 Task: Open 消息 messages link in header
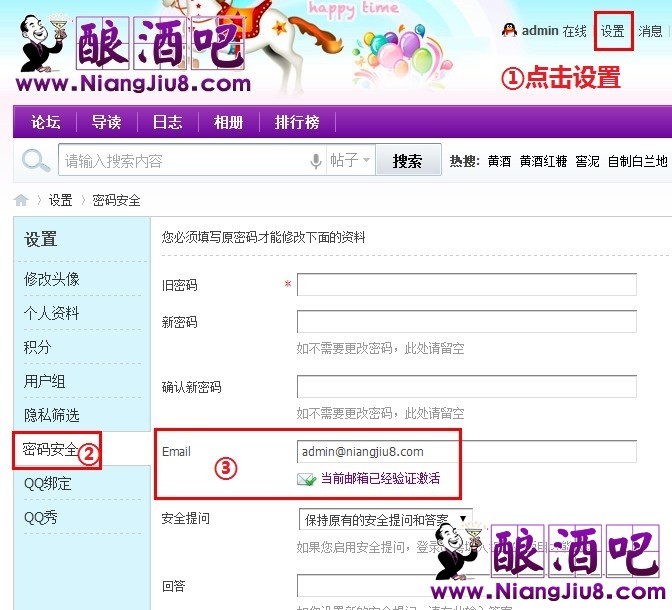(x=650, y=31)
